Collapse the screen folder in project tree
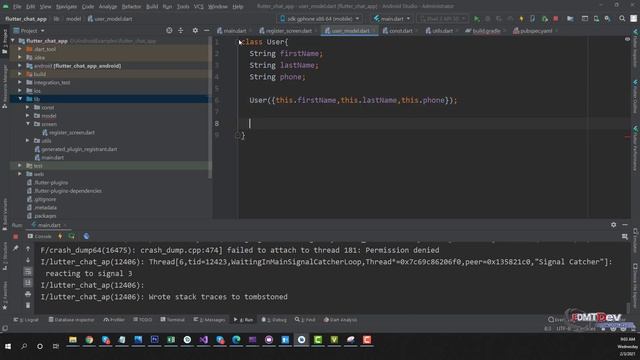The height and width of the screenshot is (360, 640). click(28, 124)
